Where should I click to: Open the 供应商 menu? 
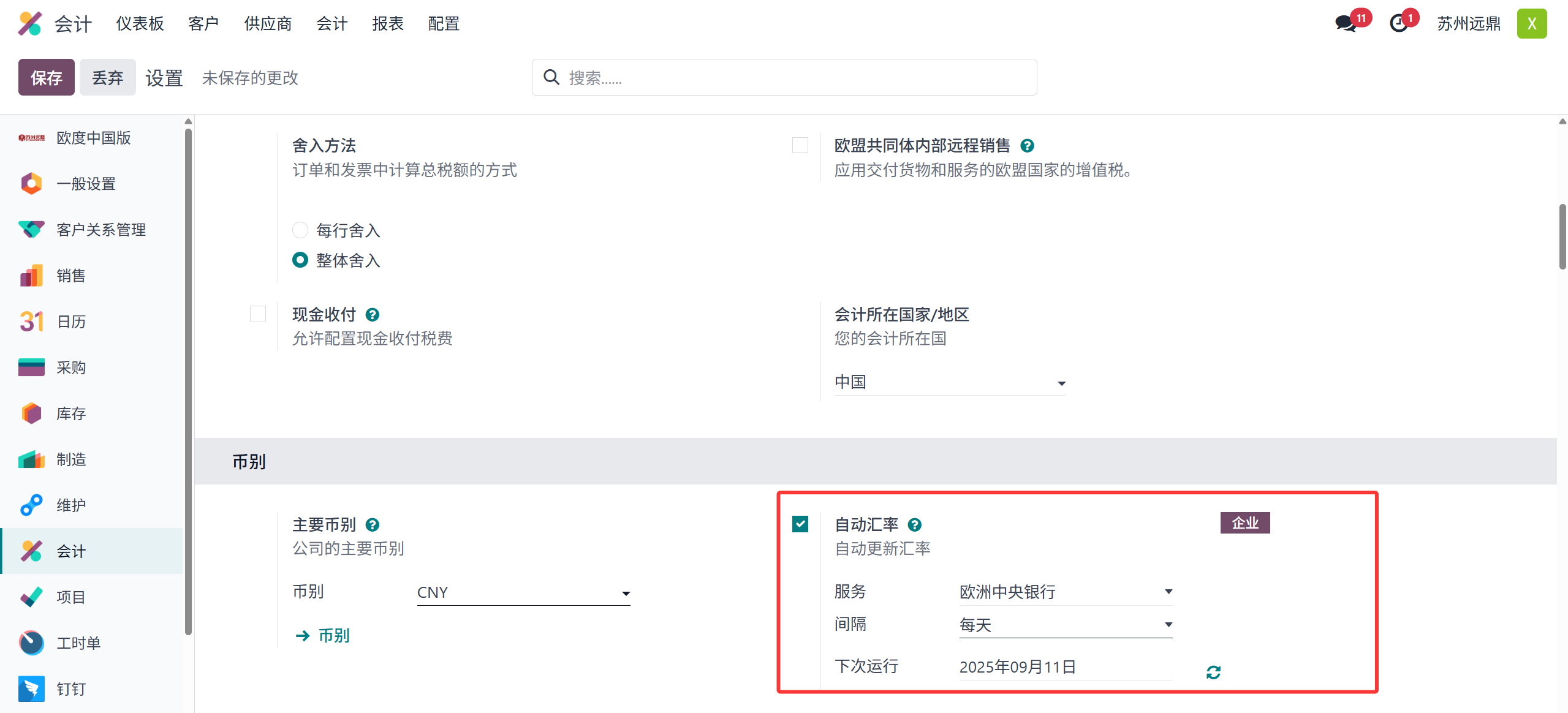pos(267,23)
